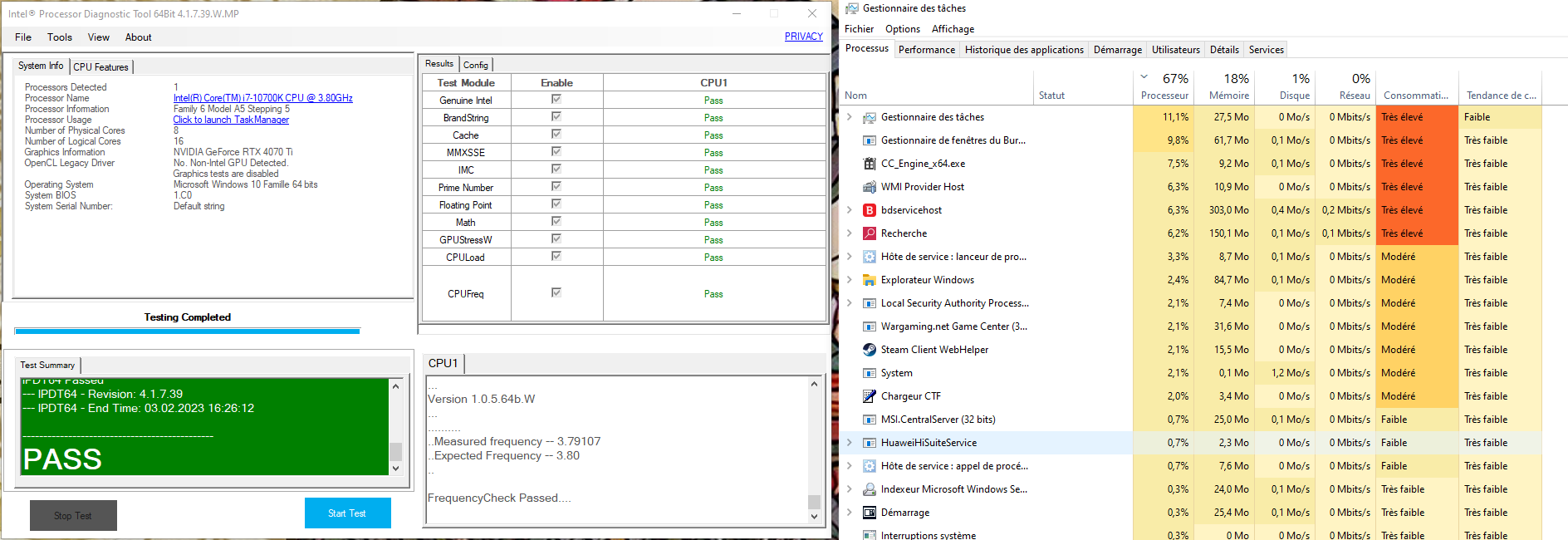
Task: Click the Recherche process icon
Action: (x=870, y=233)
